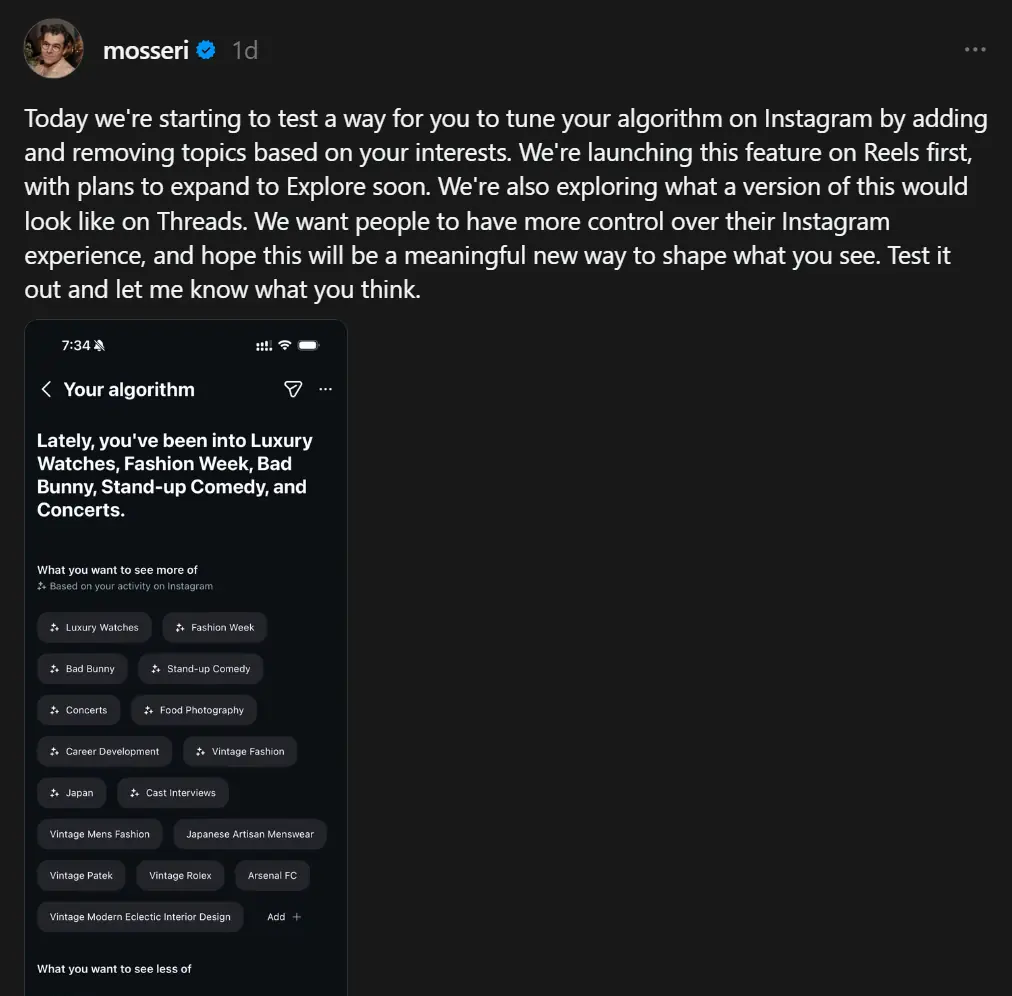
Task: Click the blue verified badge
Action: pyautogui.click(x=206, y=49)
